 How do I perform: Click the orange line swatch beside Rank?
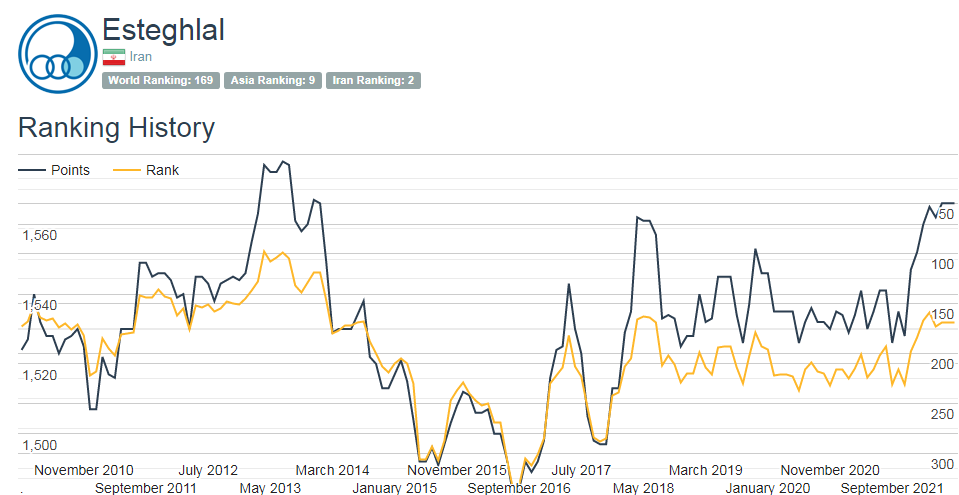[x=126, y=170]
